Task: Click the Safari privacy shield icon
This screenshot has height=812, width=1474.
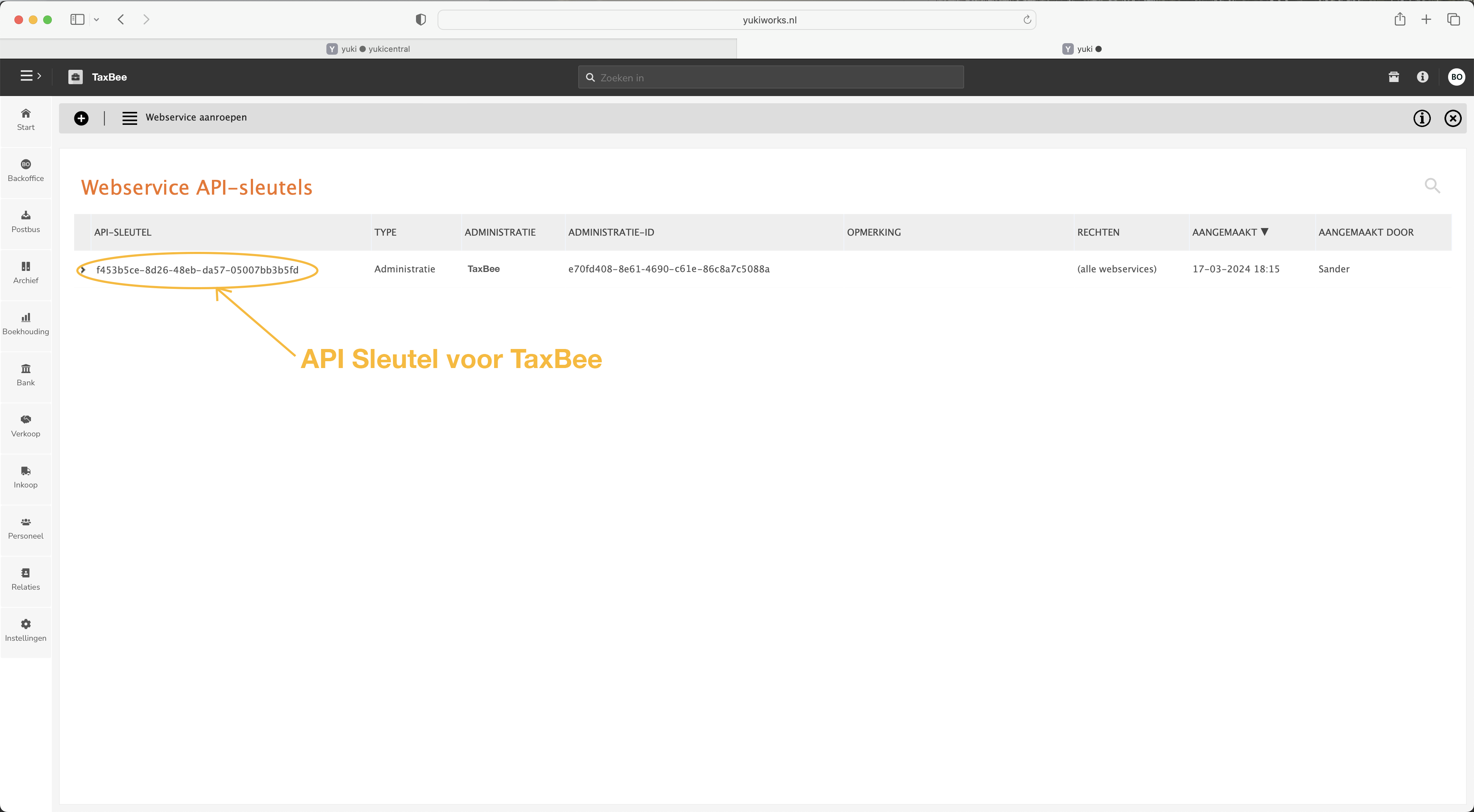Action: pos(421,19)
